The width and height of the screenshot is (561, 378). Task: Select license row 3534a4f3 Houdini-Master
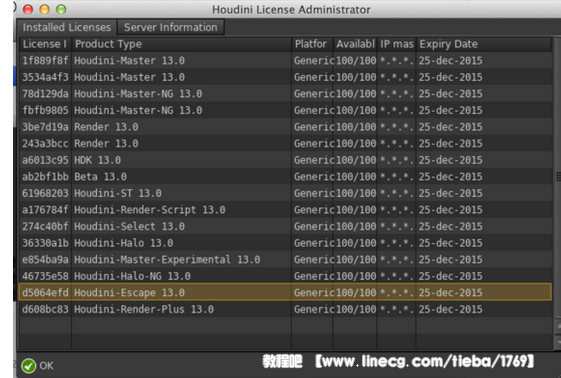tap(286, 77)
